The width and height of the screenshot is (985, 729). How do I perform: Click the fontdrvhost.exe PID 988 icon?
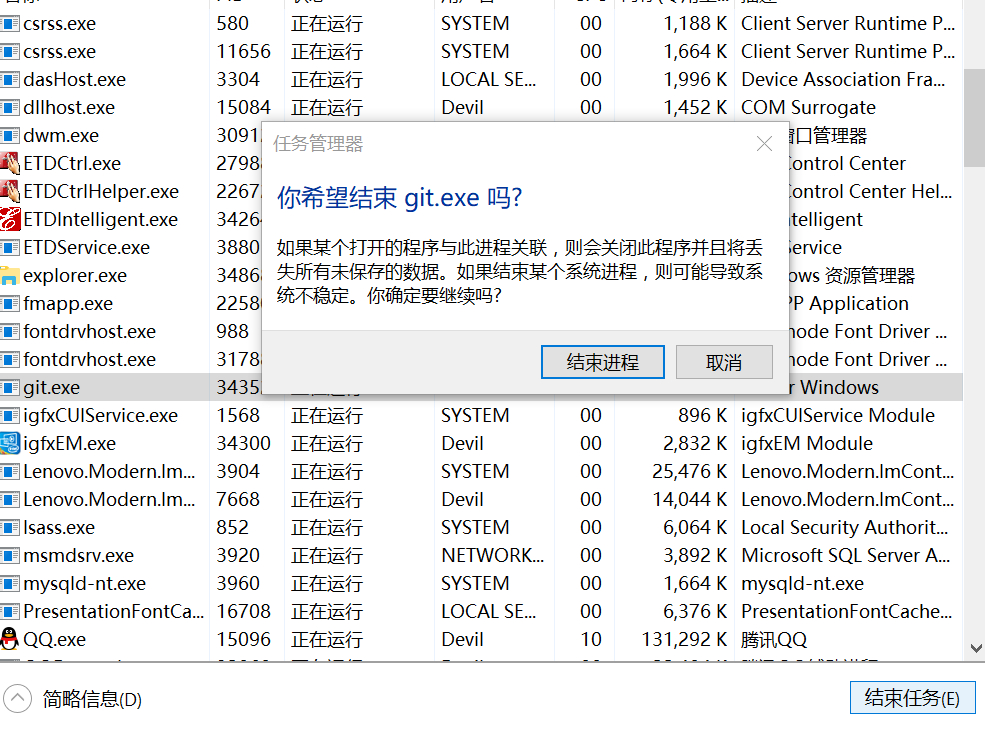click(10, 331)
